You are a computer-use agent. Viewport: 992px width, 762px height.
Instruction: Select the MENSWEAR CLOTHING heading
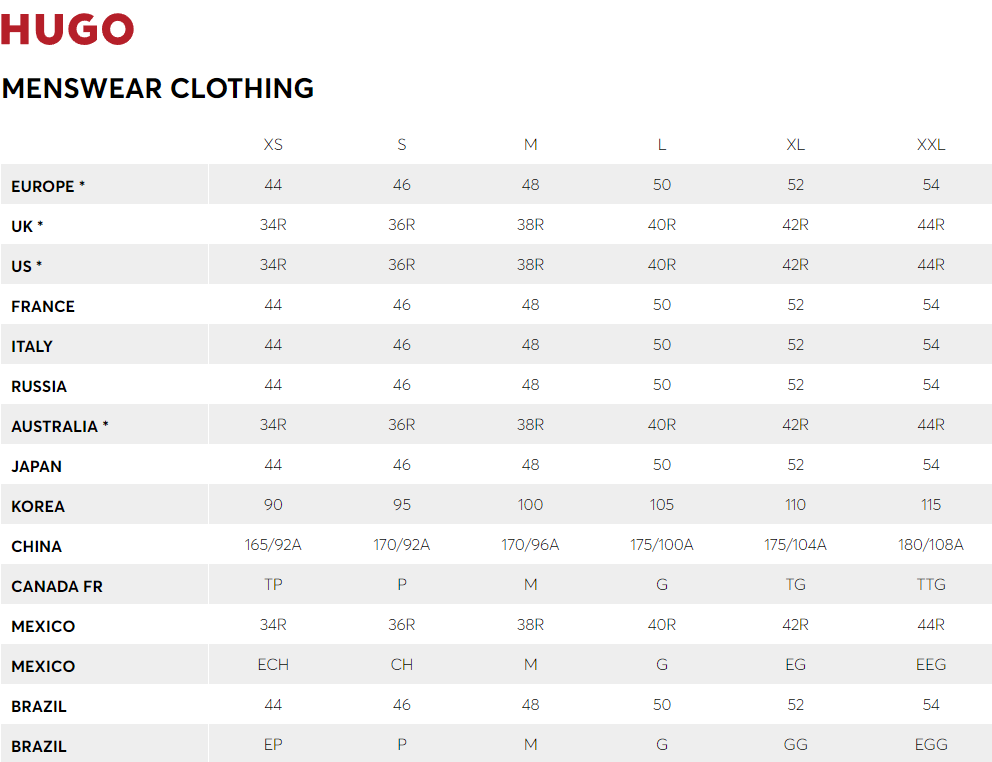point(158,89)
